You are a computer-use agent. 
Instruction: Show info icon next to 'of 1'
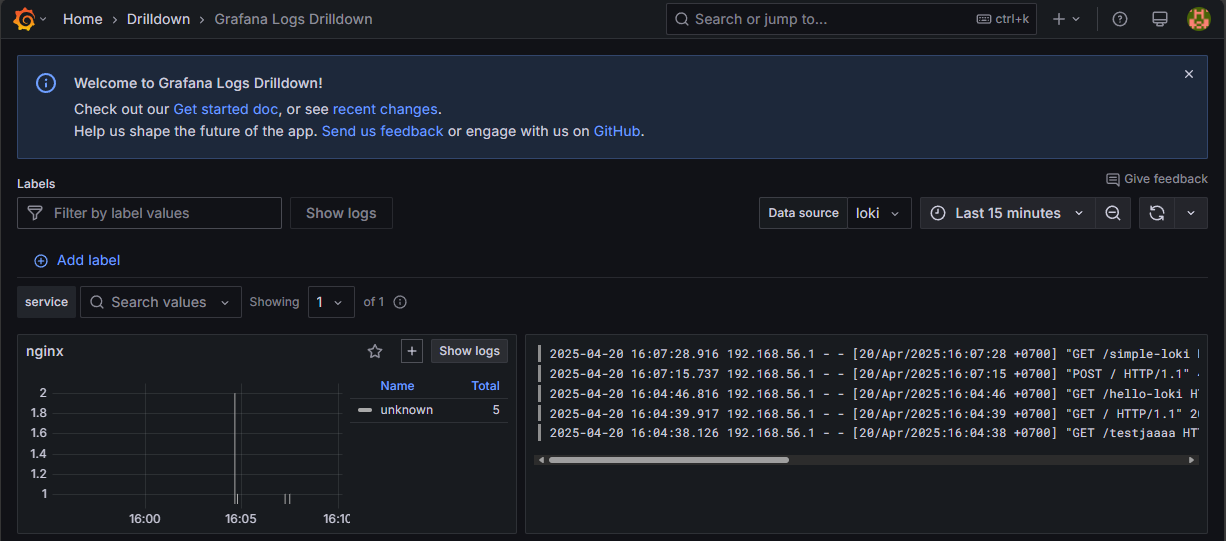pyautogui.click(x=400, y=302)
